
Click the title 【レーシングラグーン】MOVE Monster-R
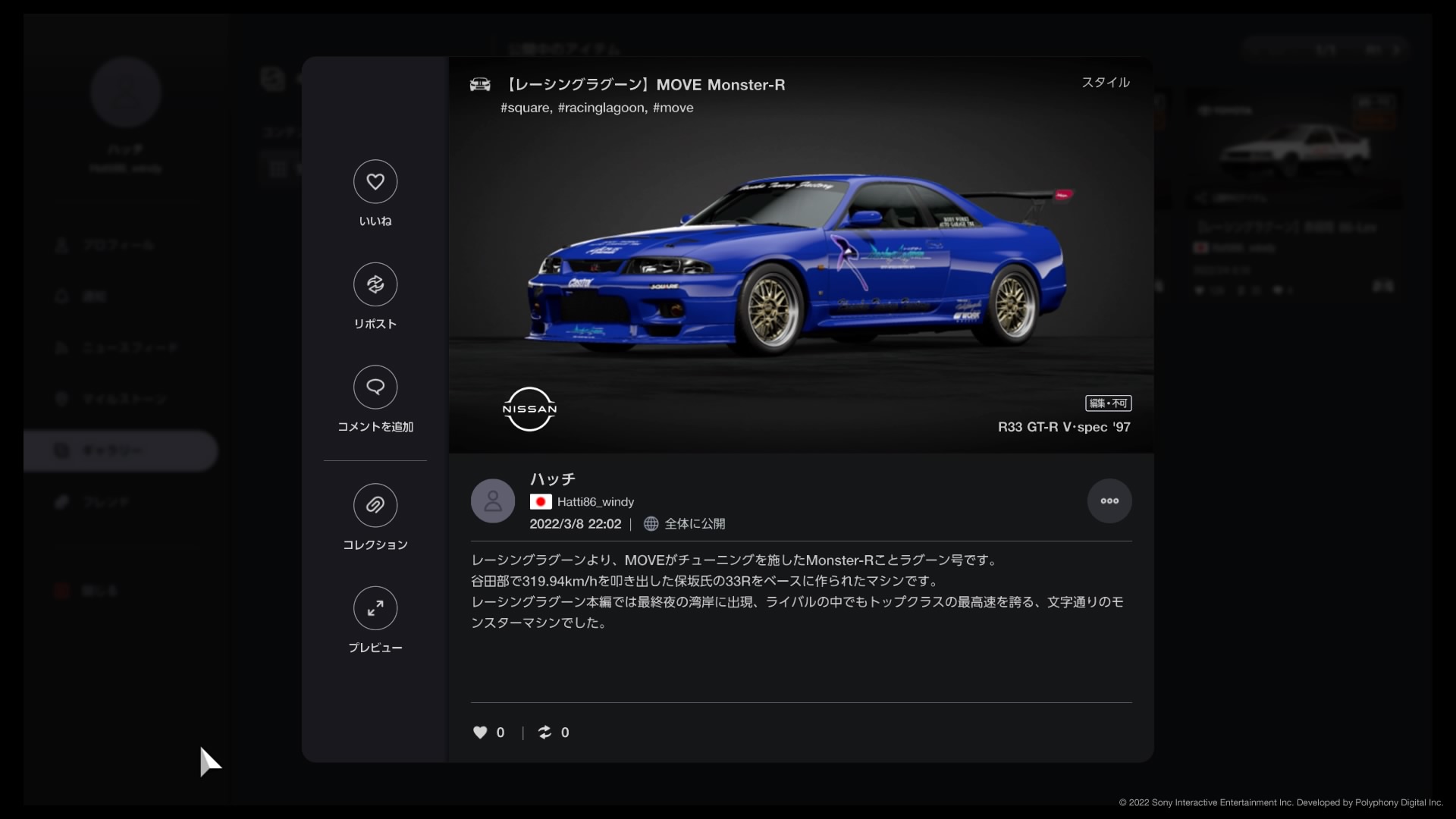point(645,85)
